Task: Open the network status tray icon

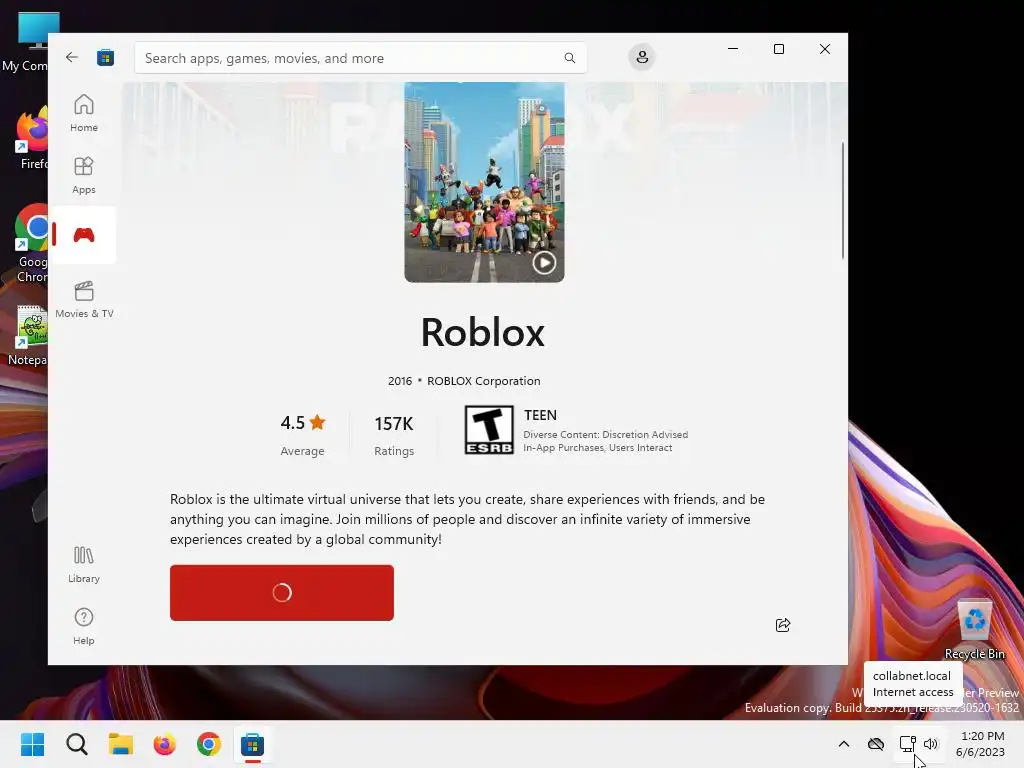Action: click(907, 744)
